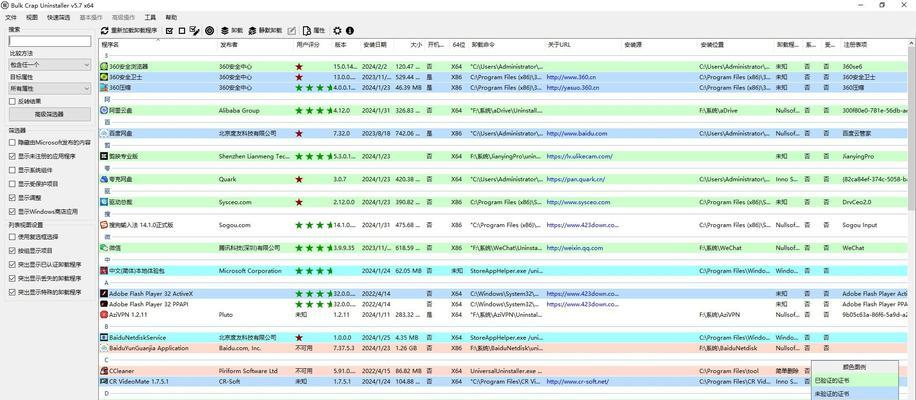Select the CCleaner app icon

pyautogui.click(x=104, y=371)
